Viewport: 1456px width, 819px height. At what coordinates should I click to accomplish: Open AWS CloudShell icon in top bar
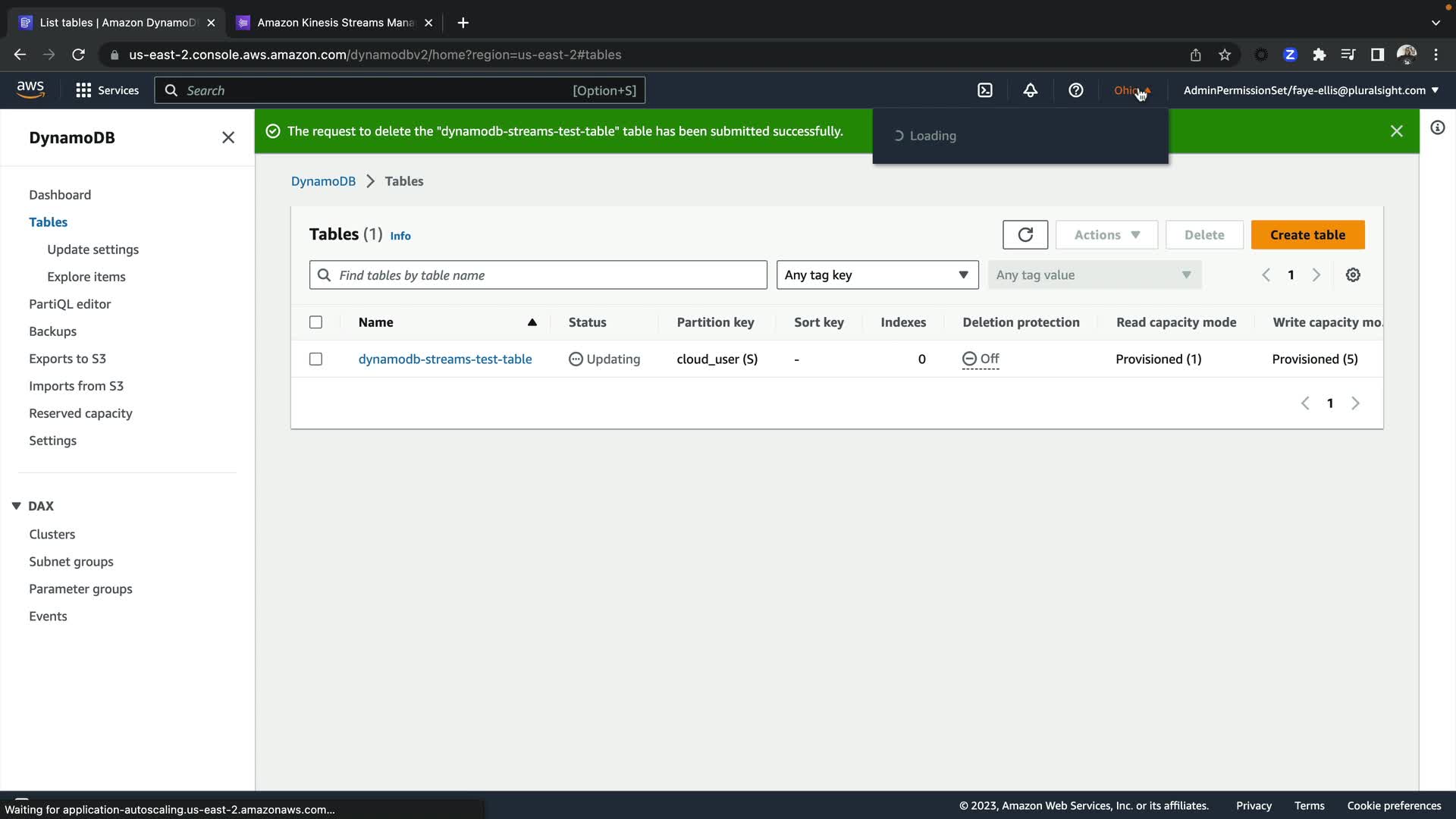click(984, 90)
